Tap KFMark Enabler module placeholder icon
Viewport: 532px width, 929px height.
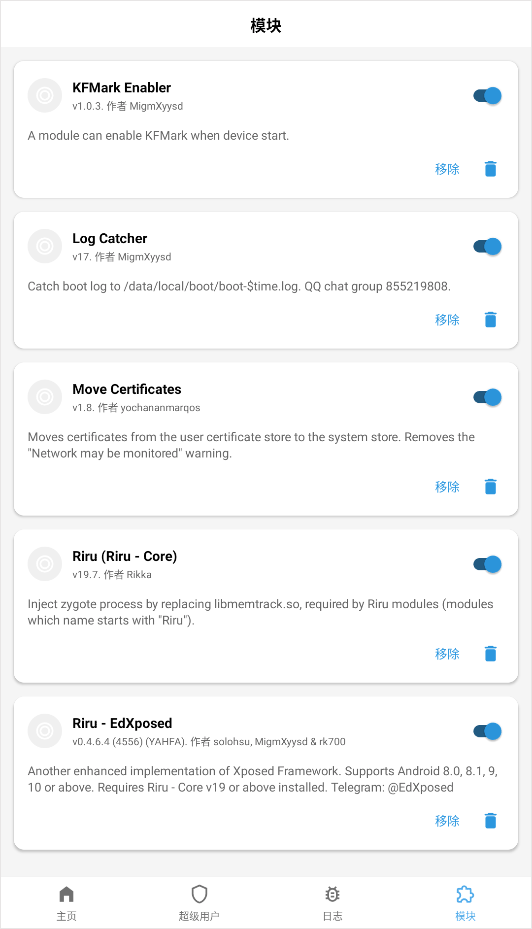(x=45, y=95)
